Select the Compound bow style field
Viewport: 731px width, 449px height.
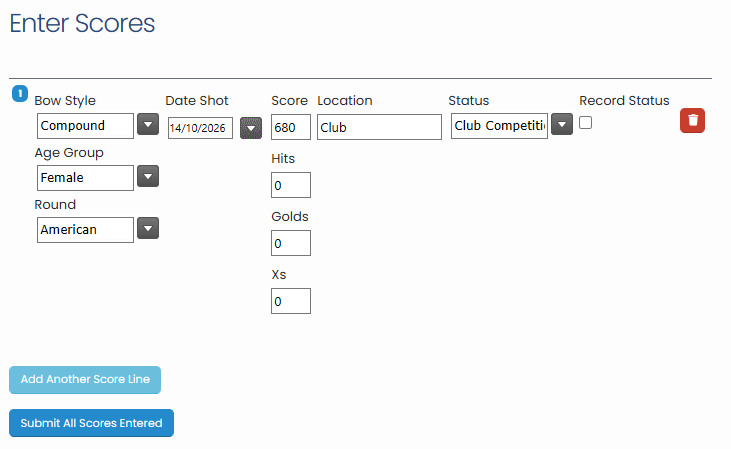[85, 126]
